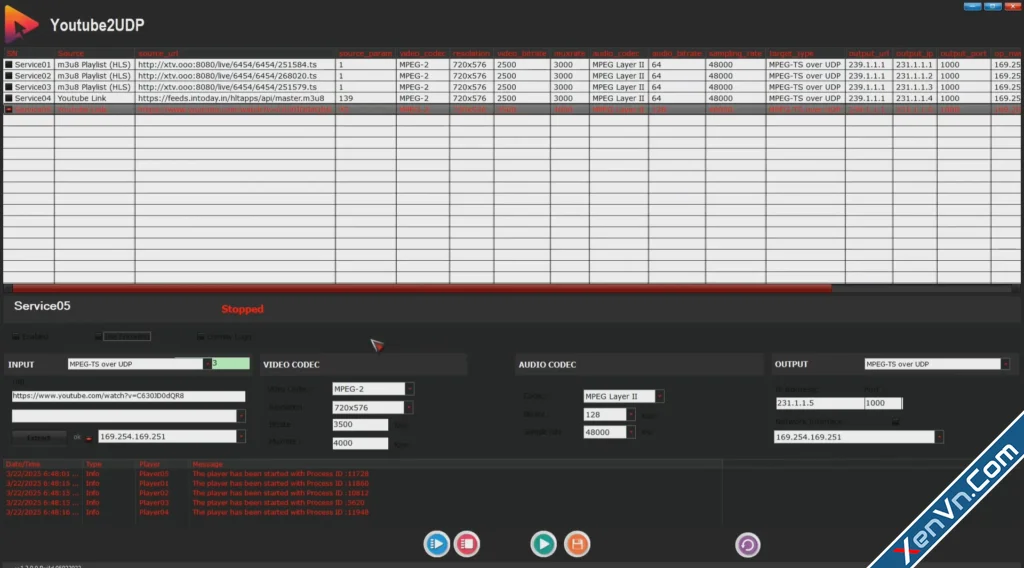Open the input interface 169.254.169.251 dropdown
Viewport: 1024px width, 568px height.
pyautogui.click(x=241, y=437)
